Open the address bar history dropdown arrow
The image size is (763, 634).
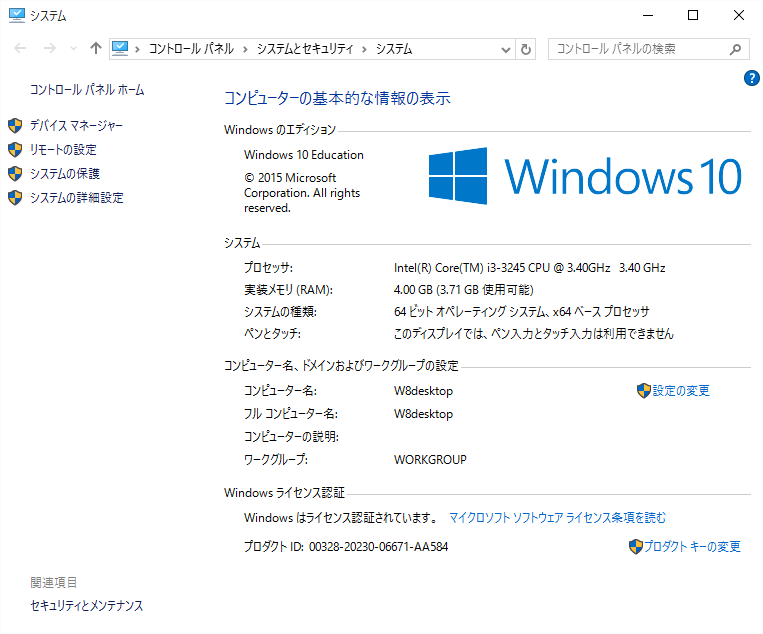click(507, 48)
